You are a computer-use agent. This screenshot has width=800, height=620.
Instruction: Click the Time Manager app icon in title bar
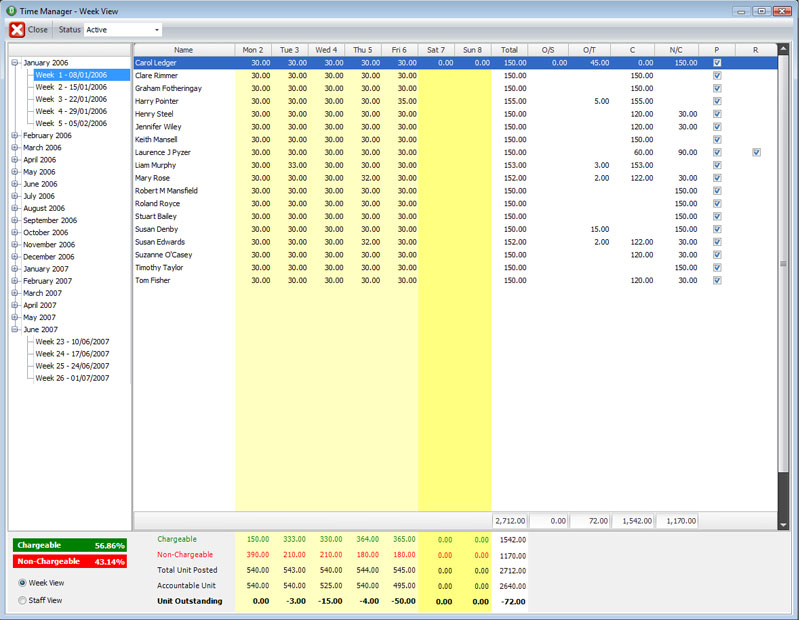[x=11, y=11]
